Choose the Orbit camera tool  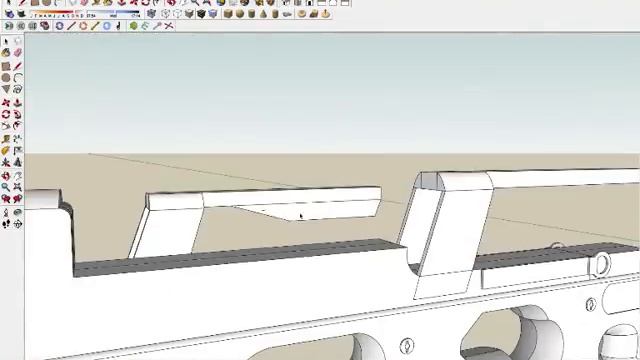tap(6, 176)
